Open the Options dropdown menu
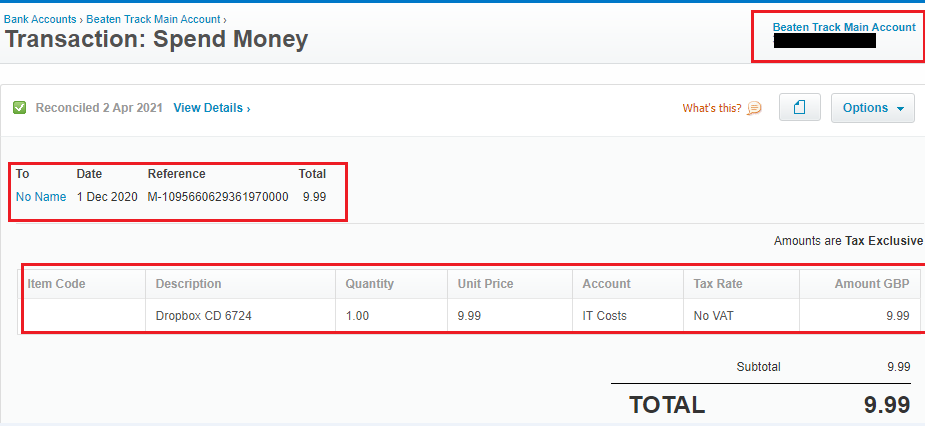Image resolution: width=925 pixels, height=426 pixels. pyautogui.click(x=872, y=108)
